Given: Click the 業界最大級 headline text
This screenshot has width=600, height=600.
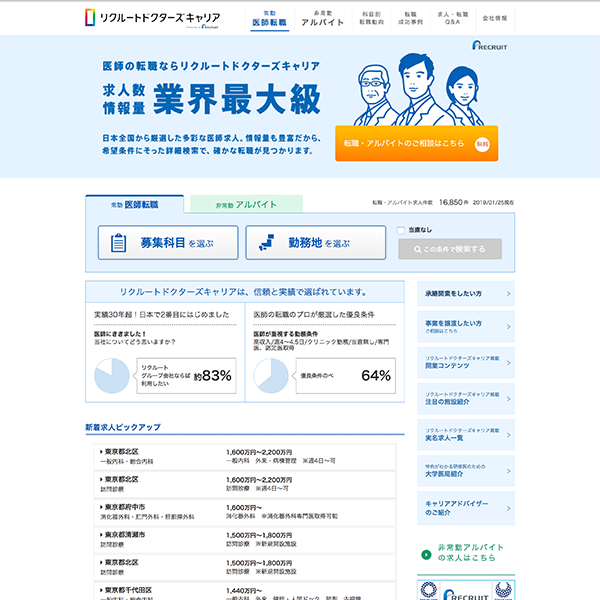Looking at the screenshot, I should pos(237,99).
